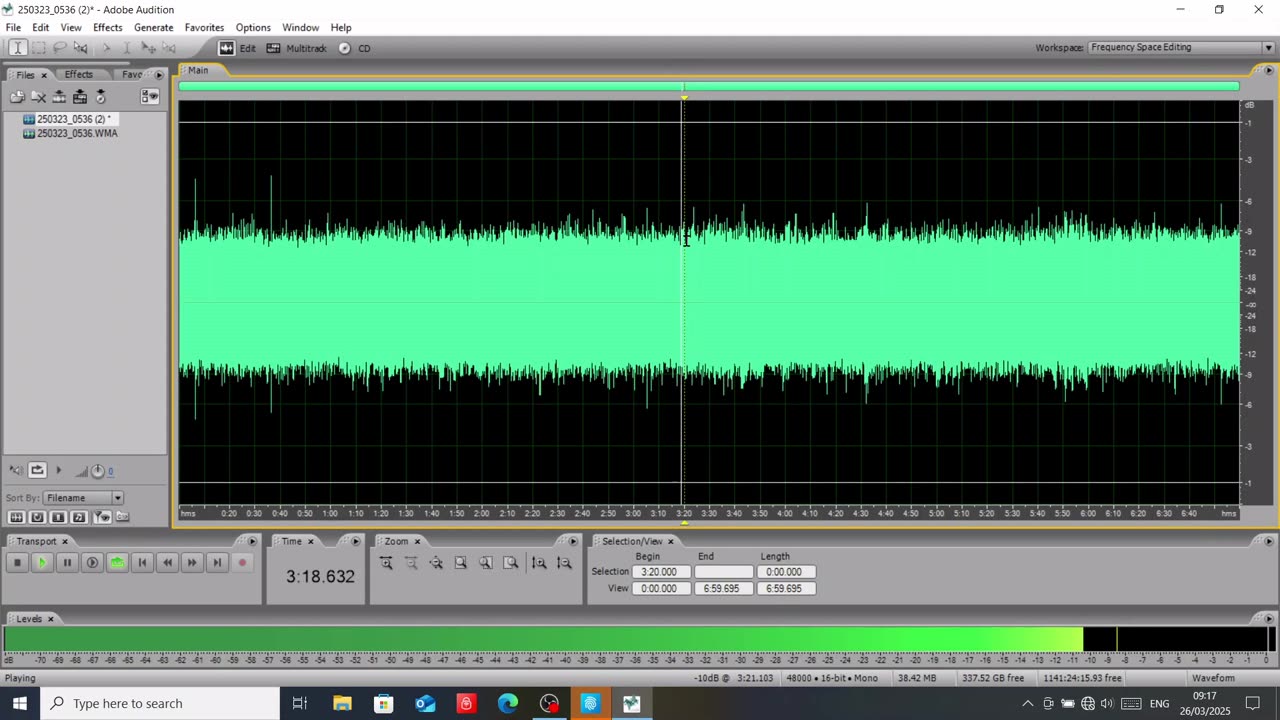Viewport: 1280px width, 720px height.
Task: Click the red Record button
Action: click(x=242, y=563)
